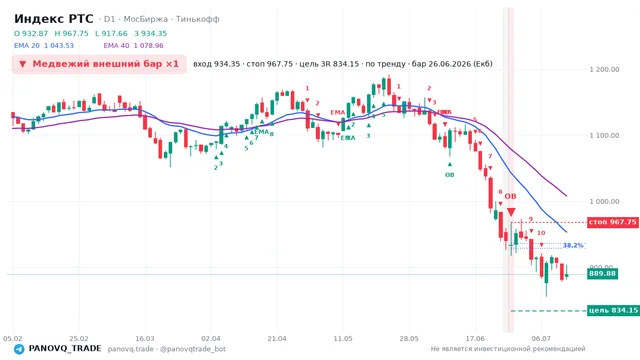Click the 'EMA 40 1 078.96' legend entry

click(133, 46)
